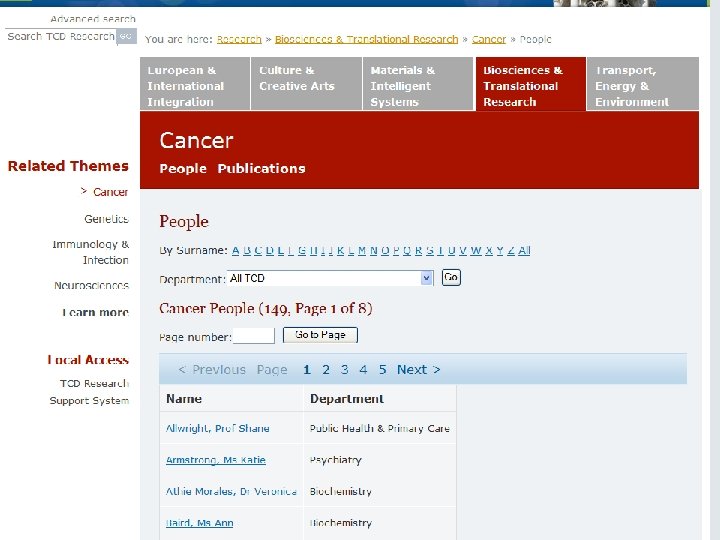Viewport: 720px width, 540px height.
Task: Open the Advanced search link
Action: (93, 19)
